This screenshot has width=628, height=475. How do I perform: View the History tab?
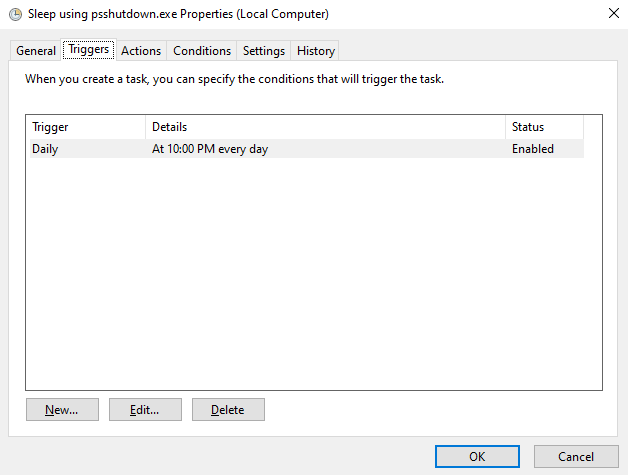coord(316,51)
